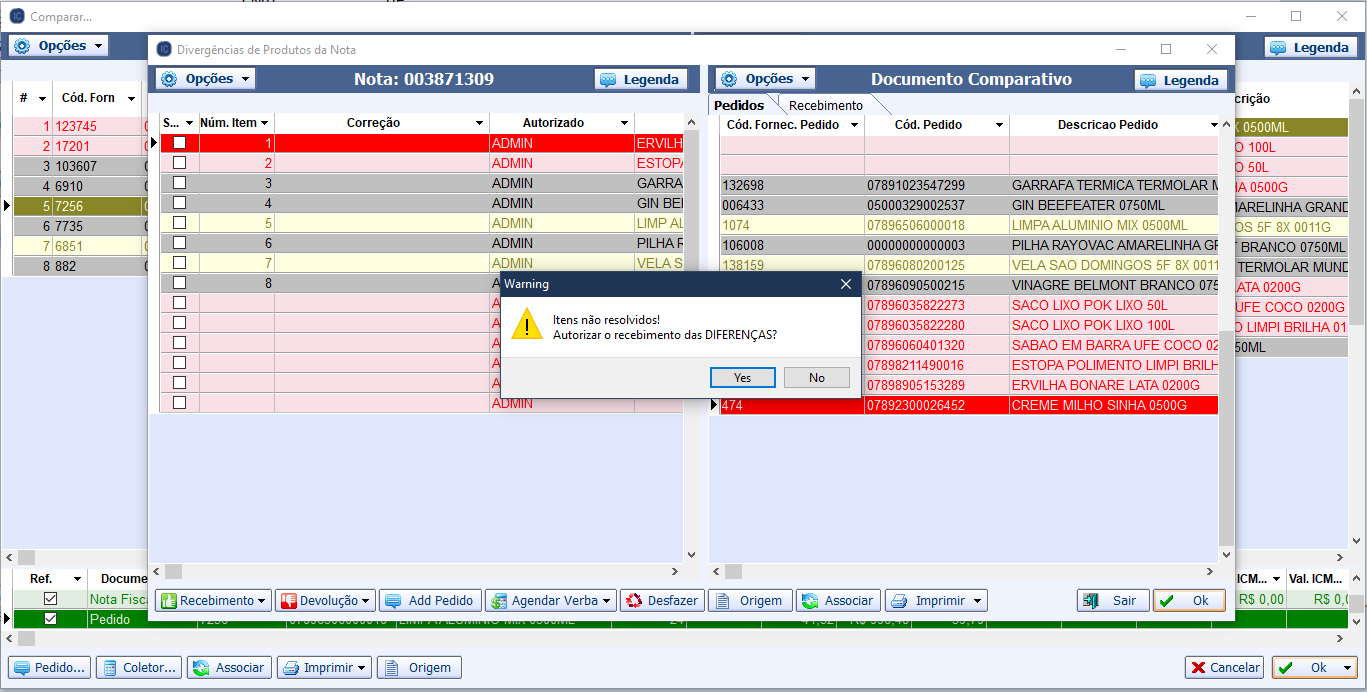Open the Imprimir dropdown in dialog toolbar

pyautogui.click(x=937, y=600)
